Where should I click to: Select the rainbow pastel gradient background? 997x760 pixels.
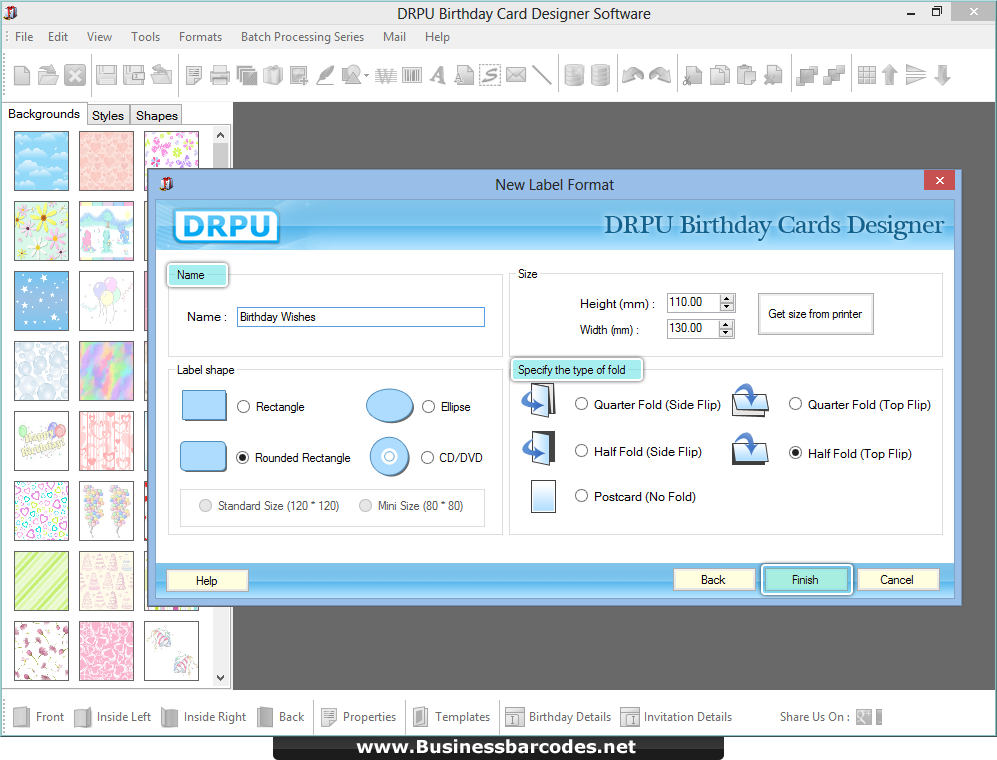[x=106, y=371]
